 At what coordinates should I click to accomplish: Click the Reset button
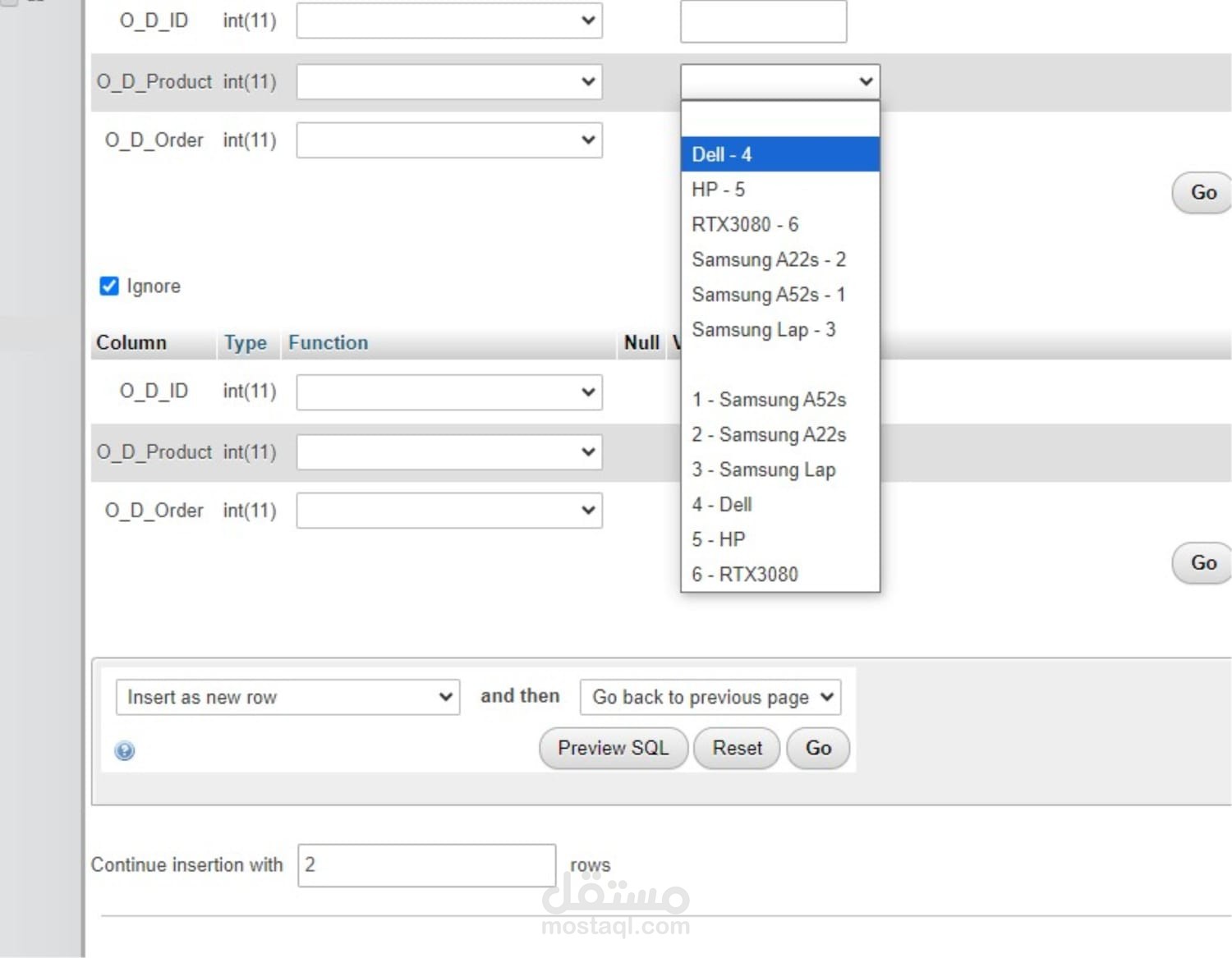(x=736, y=748)
